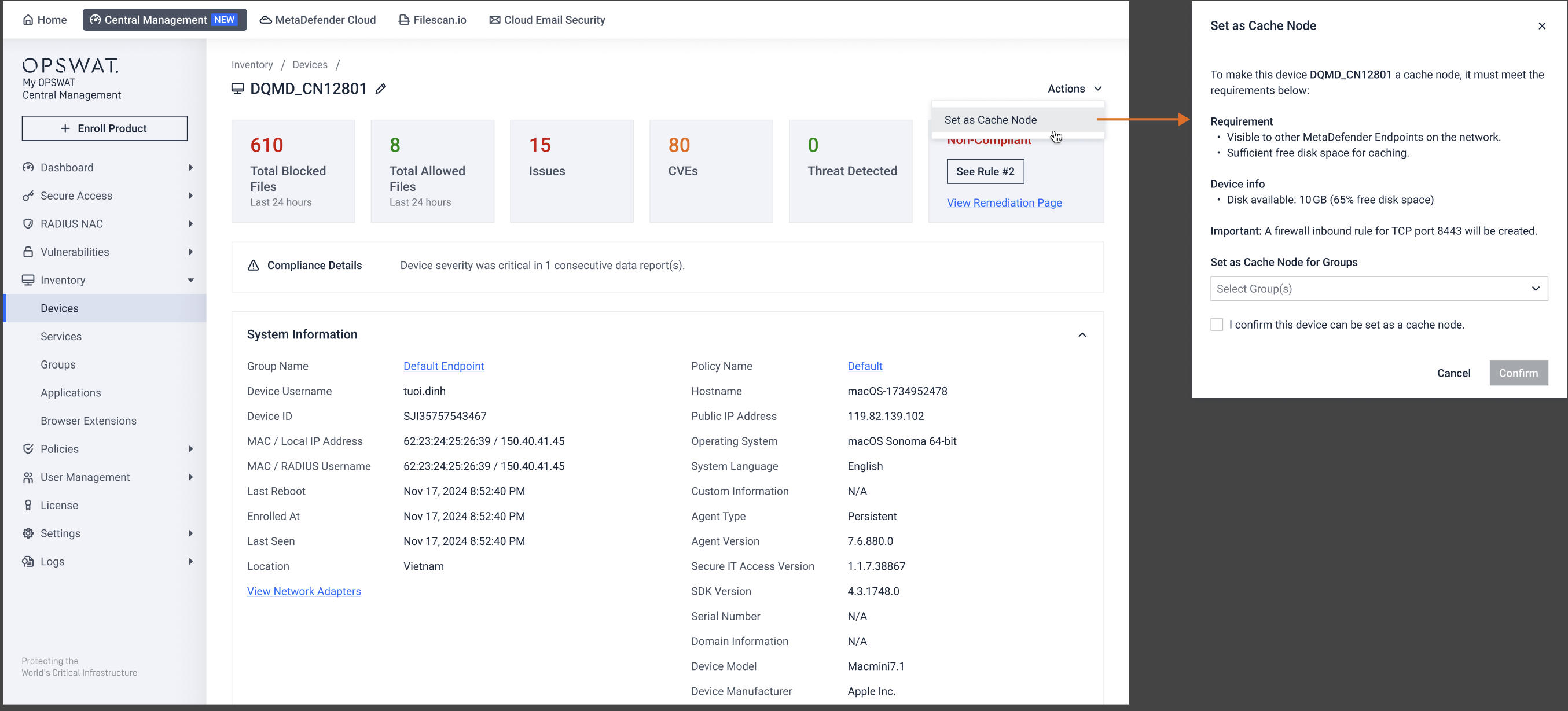Select Set as Cache Node menu item

[1018, 120]
